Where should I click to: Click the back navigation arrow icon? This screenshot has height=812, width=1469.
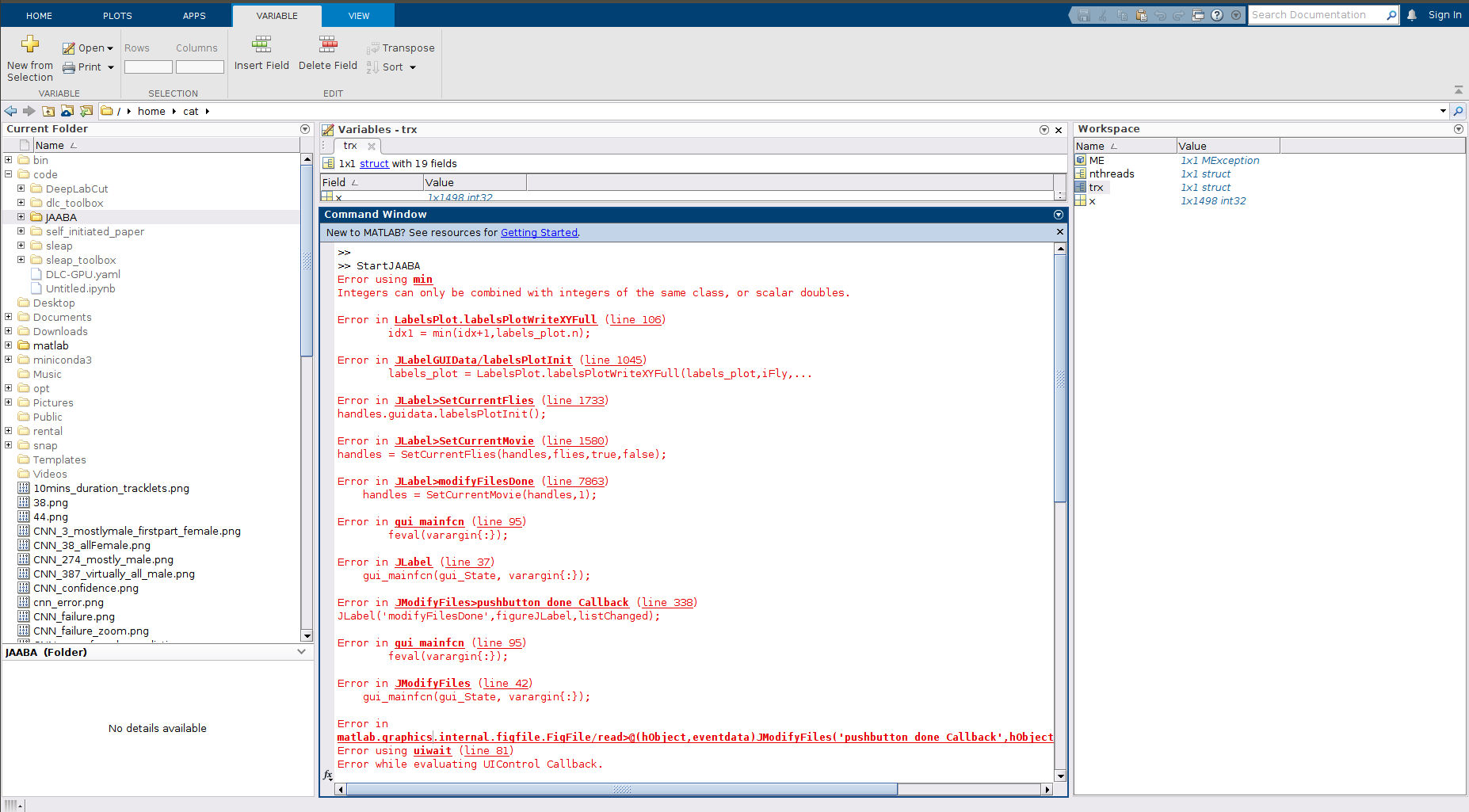click(10, 111)
